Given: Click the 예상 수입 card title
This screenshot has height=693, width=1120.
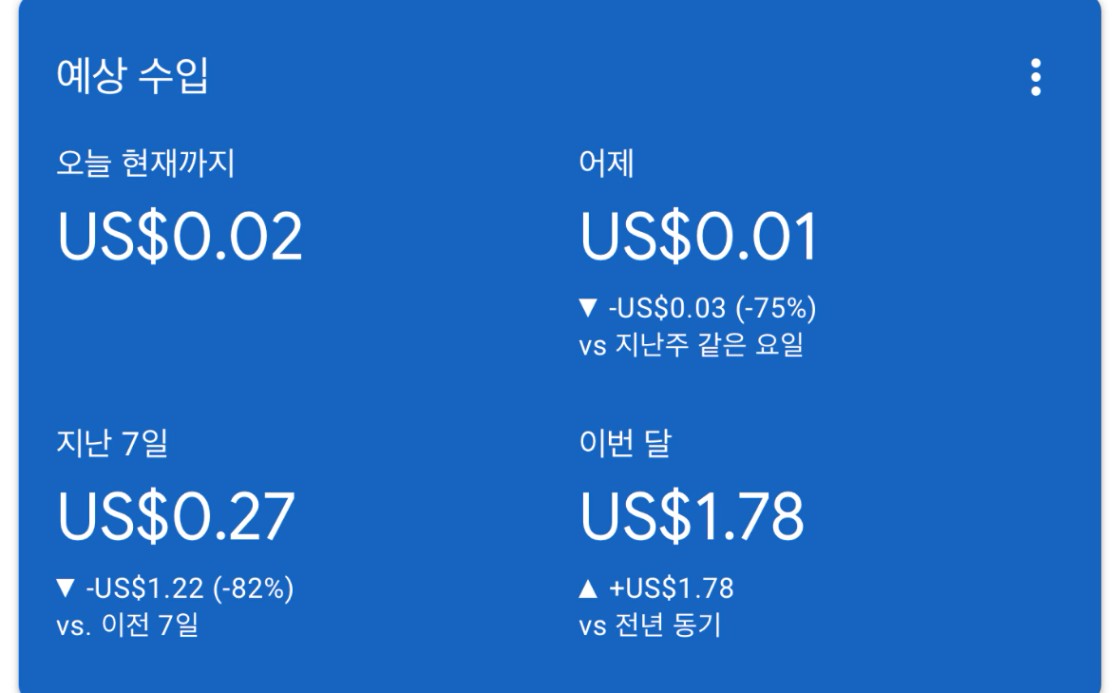Looking at the screenshot, I should click(132, 78).
